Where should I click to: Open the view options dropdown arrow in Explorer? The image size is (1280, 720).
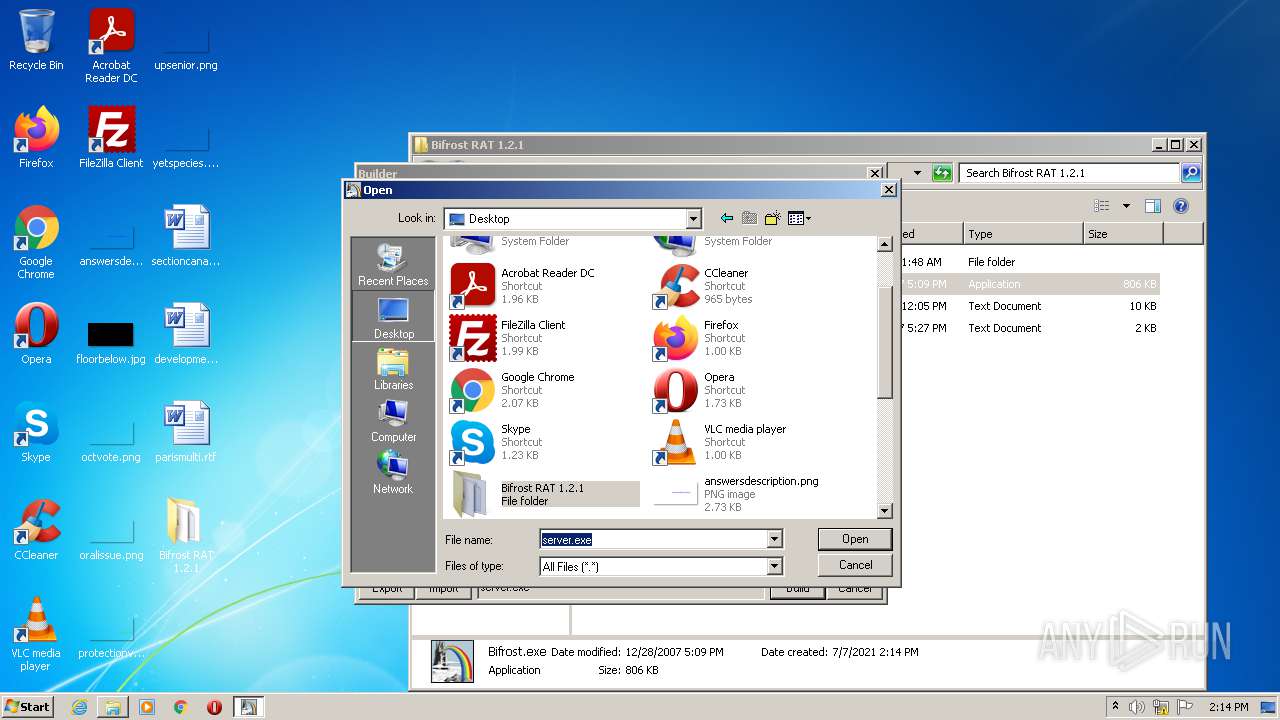(1126, 206)
